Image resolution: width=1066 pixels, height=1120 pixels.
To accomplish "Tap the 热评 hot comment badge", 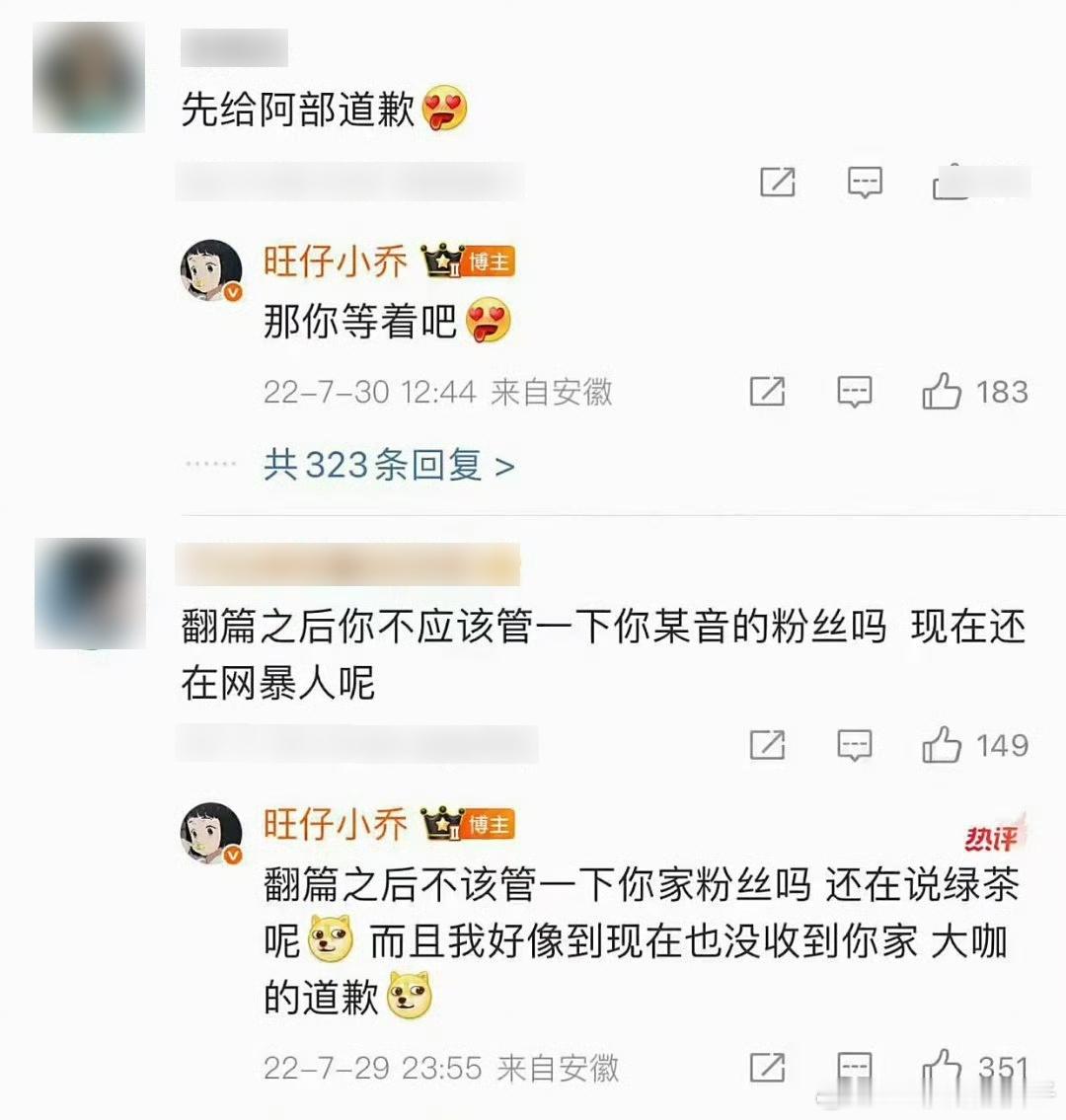I will point(993,835).
